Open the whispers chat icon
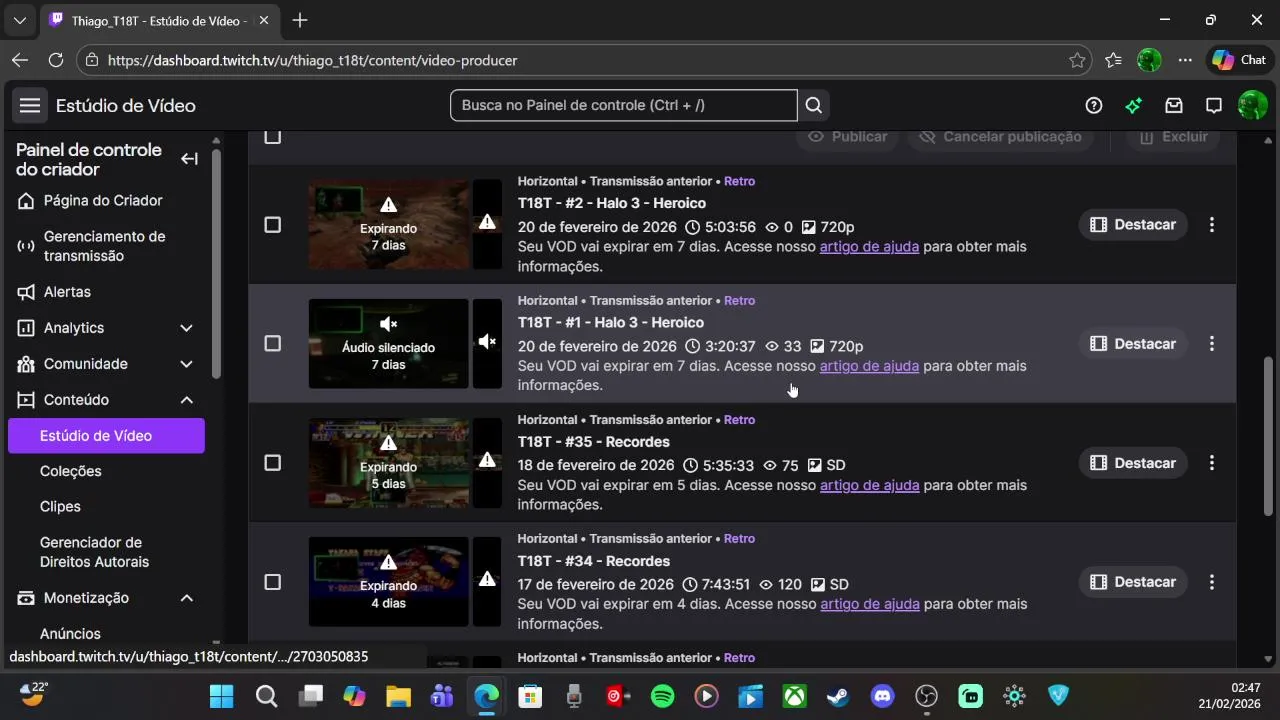Viewport: 1280px width, 720px height. point(1214,105)
